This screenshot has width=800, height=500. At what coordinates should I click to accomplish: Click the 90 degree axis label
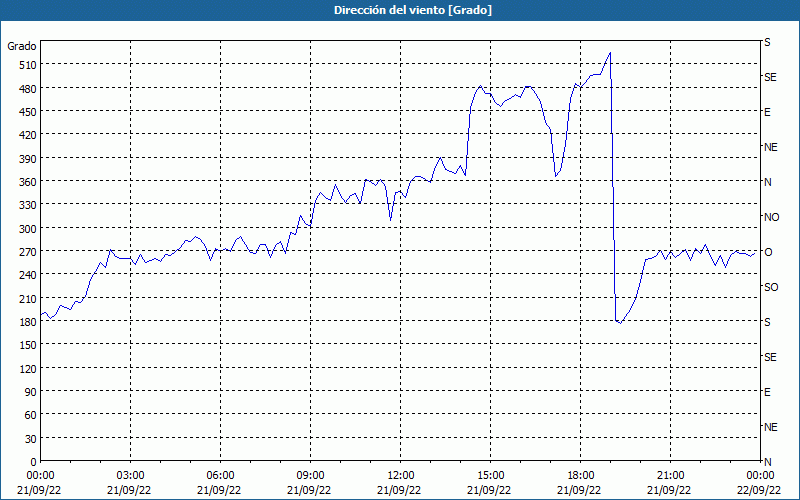[x=31, y=391]
